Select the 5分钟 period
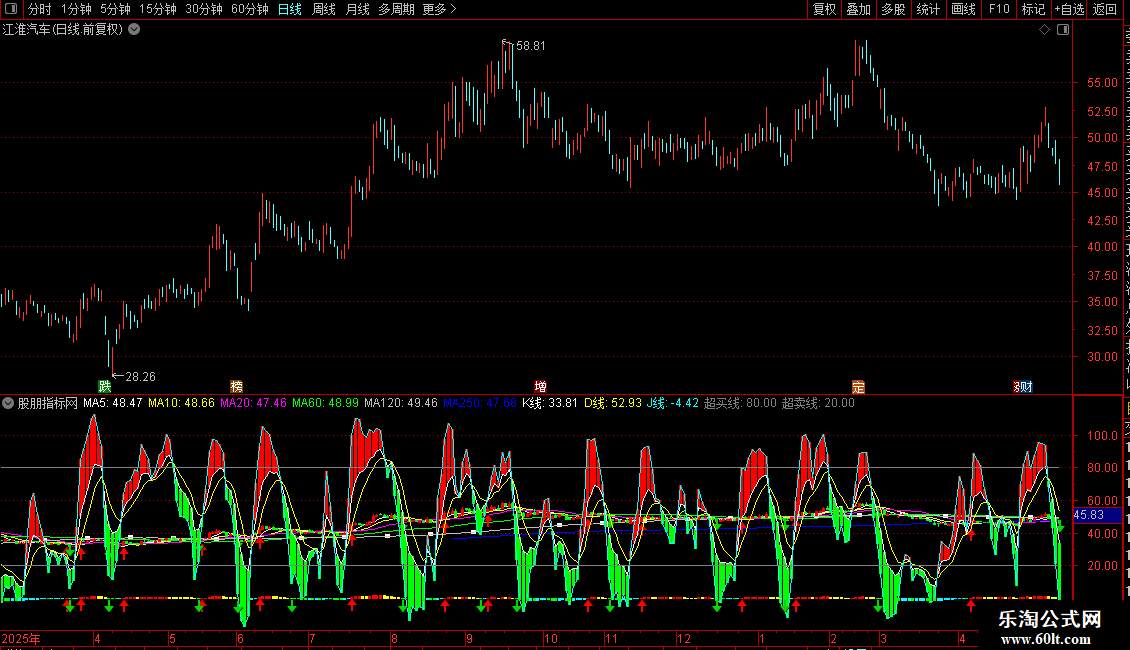 [x=115, y=9]
